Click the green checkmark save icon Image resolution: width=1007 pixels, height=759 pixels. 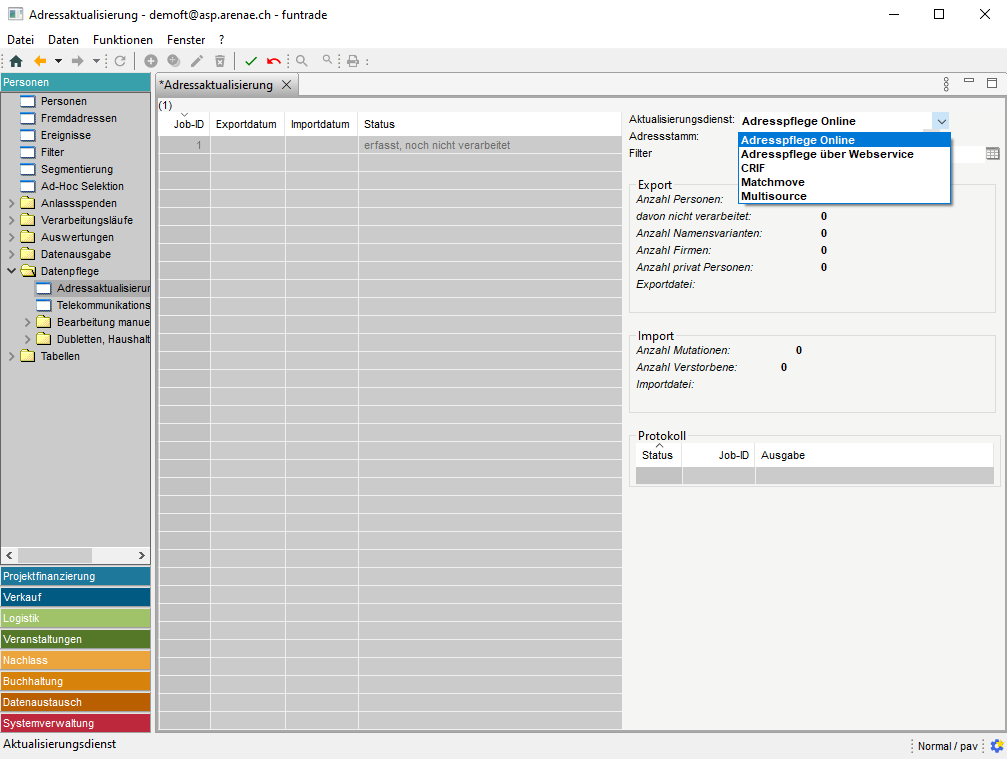(251, 61)
